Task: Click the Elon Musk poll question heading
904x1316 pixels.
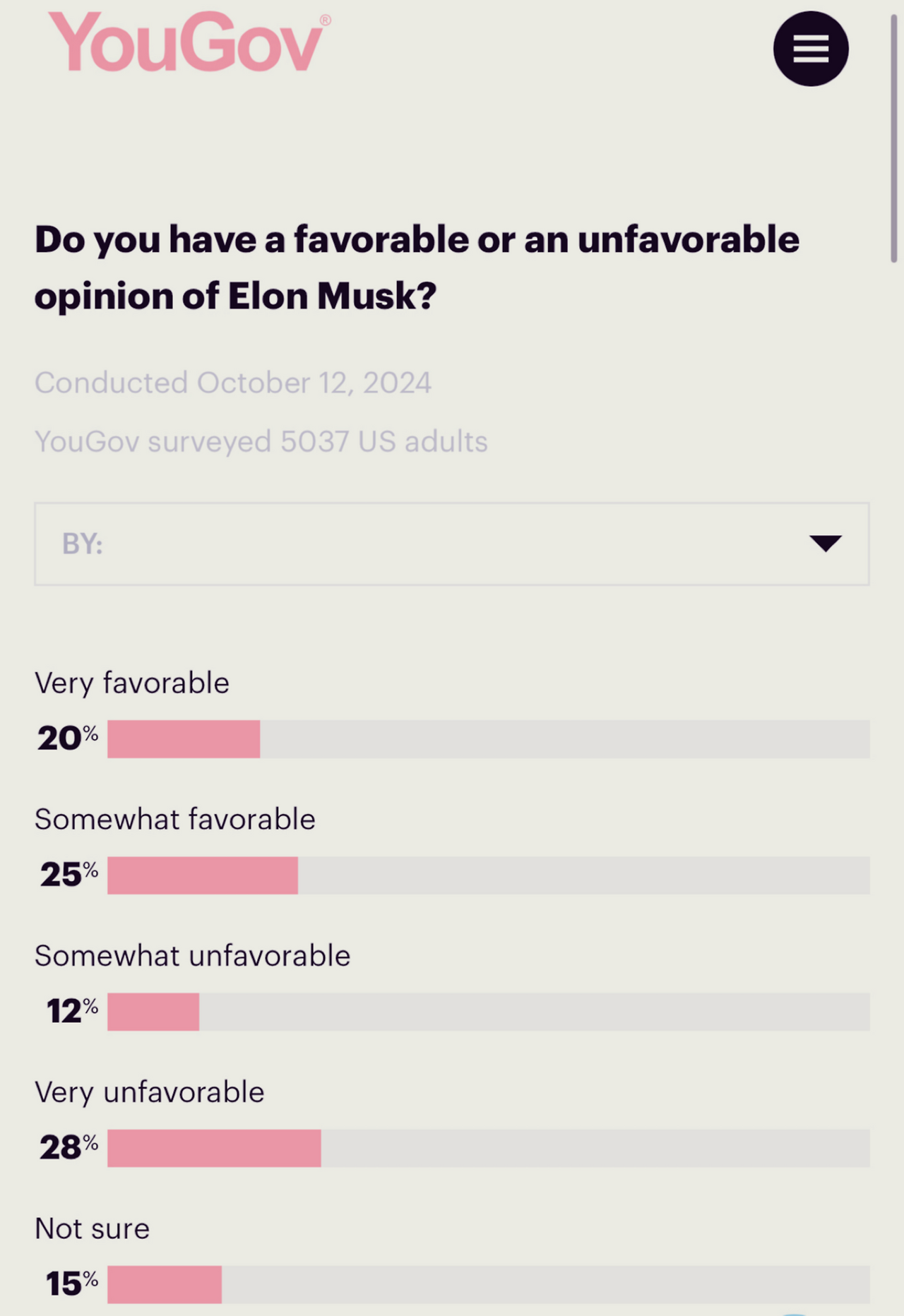Action: point(417,267)
